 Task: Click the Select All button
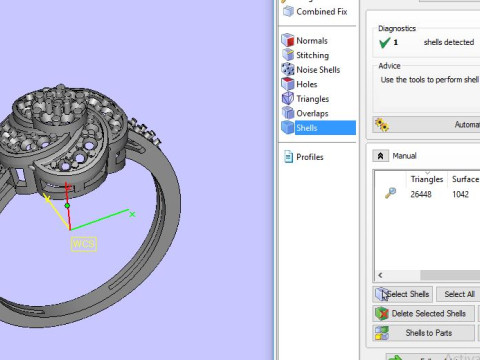coord(458,294)
